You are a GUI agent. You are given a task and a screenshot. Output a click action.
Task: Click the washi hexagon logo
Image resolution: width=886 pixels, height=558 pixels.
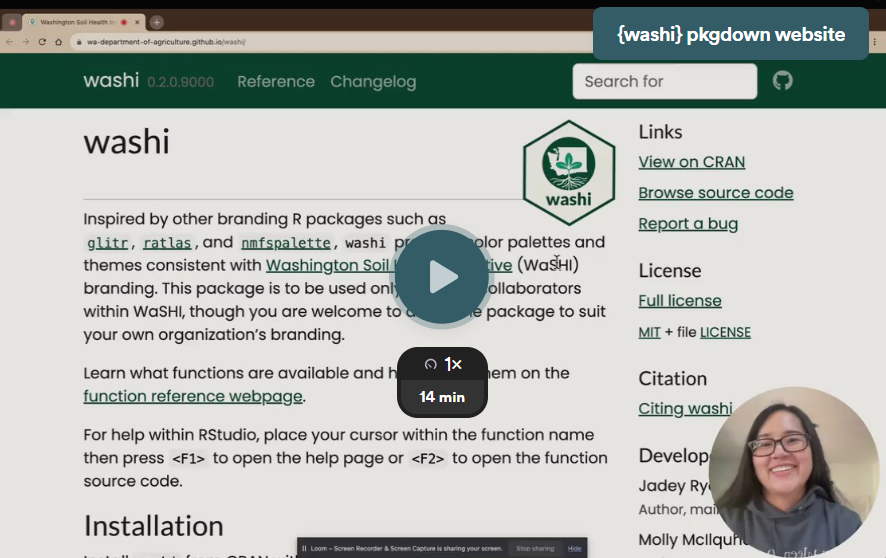point(568,166)
